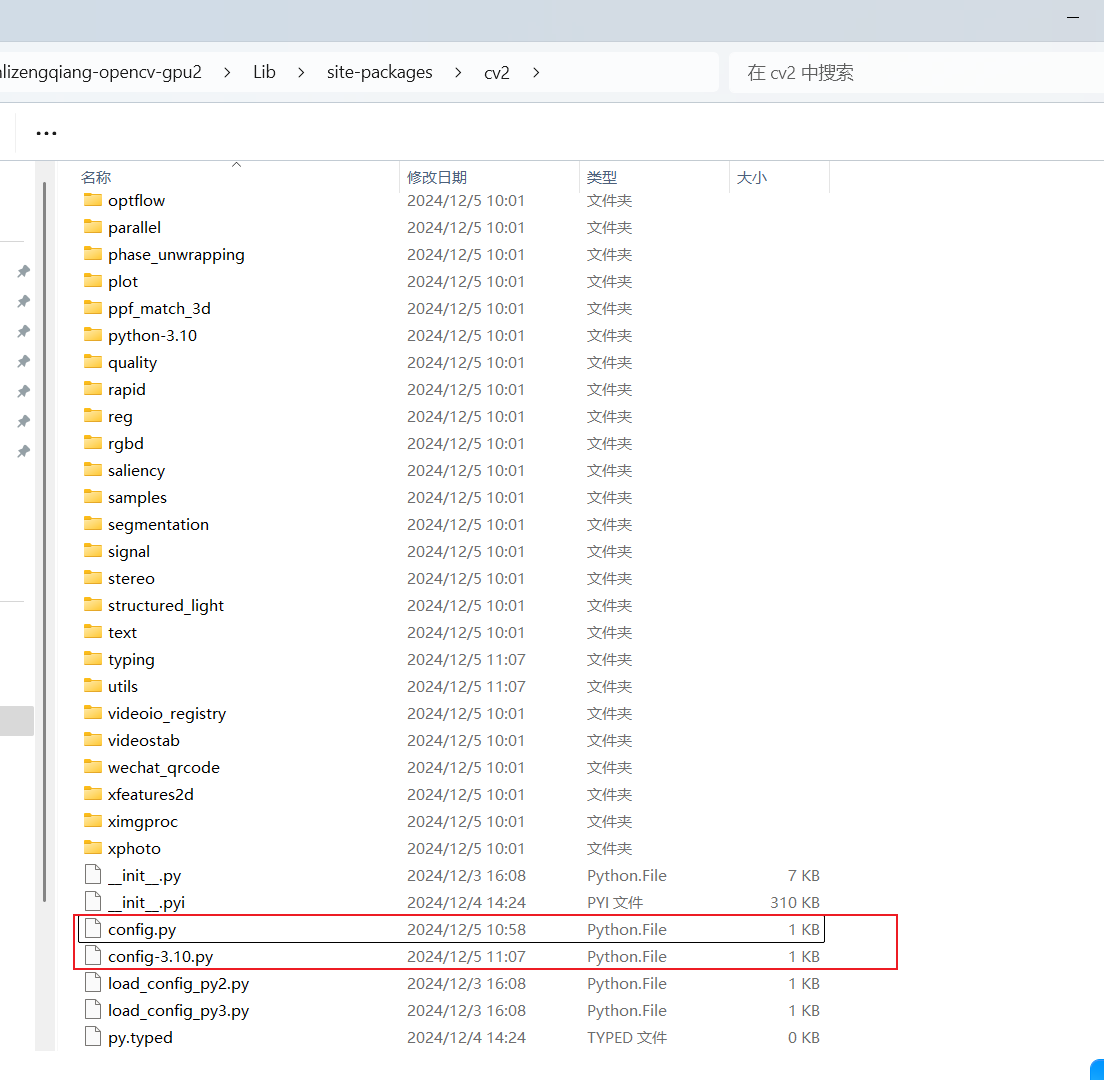Screen dimensions: 1104x1080
Task: Select the config.py file icon
Action: pyautogui.click(x=92, y=929)
